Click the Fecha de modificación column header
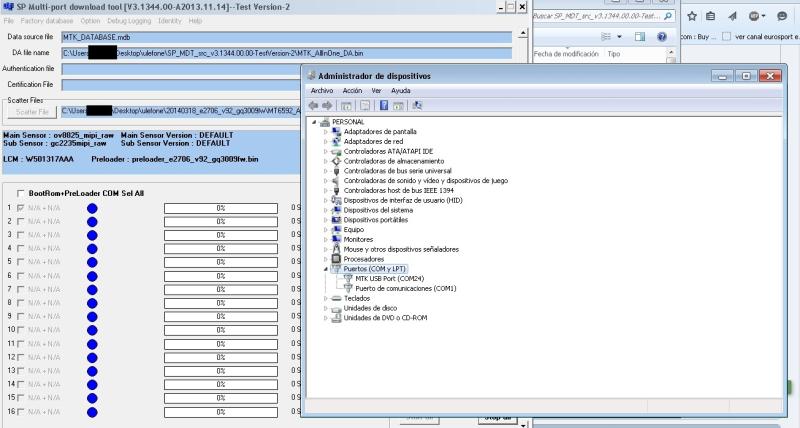The width and height of the screenshot is (800, 428). [566, 54]
